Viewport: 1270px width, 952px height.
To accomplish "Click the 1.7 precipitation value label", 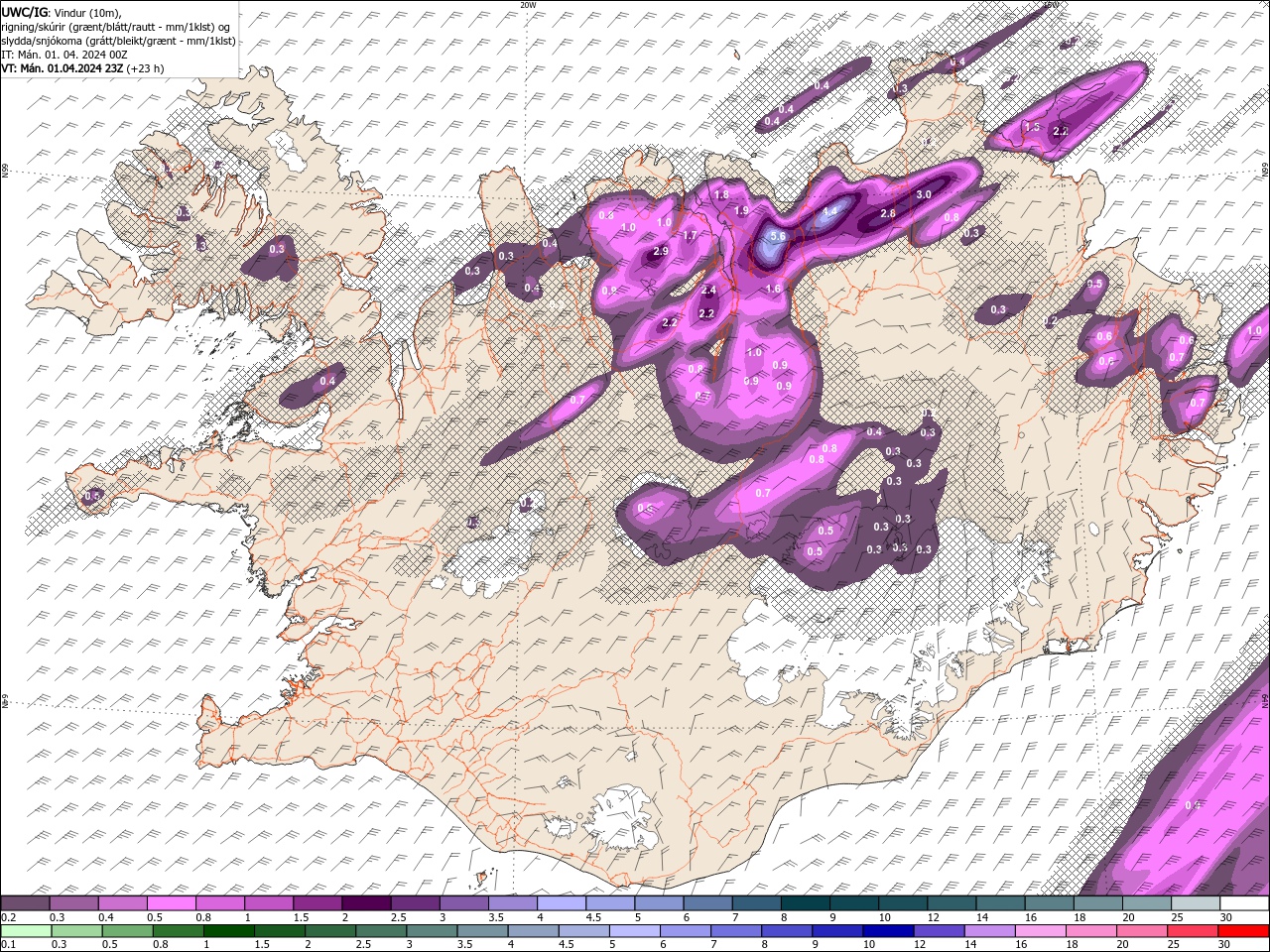I will click(x=690, y=235).
